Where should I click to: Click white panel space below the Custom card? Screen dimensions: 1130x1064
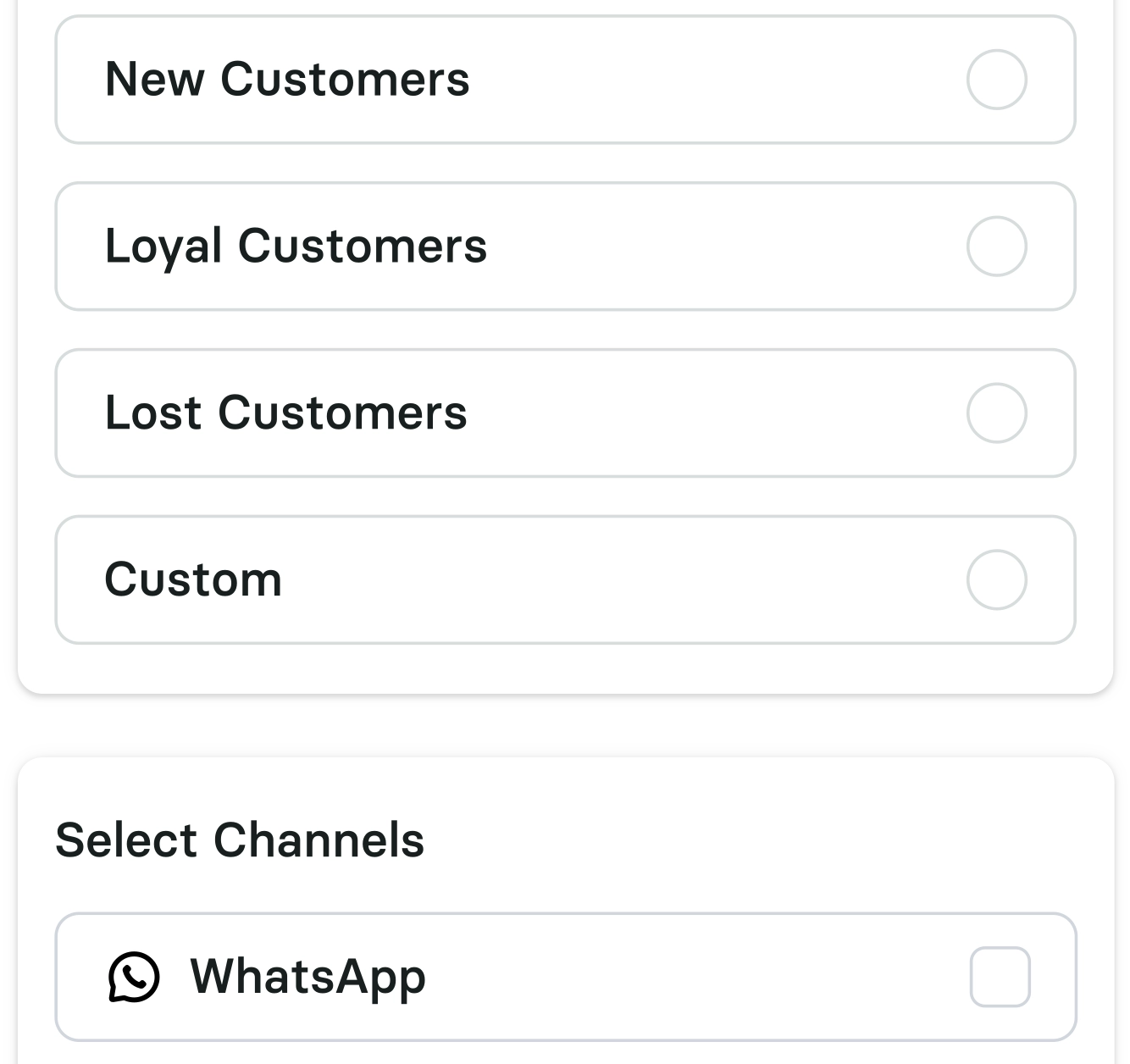pos(565,669)
